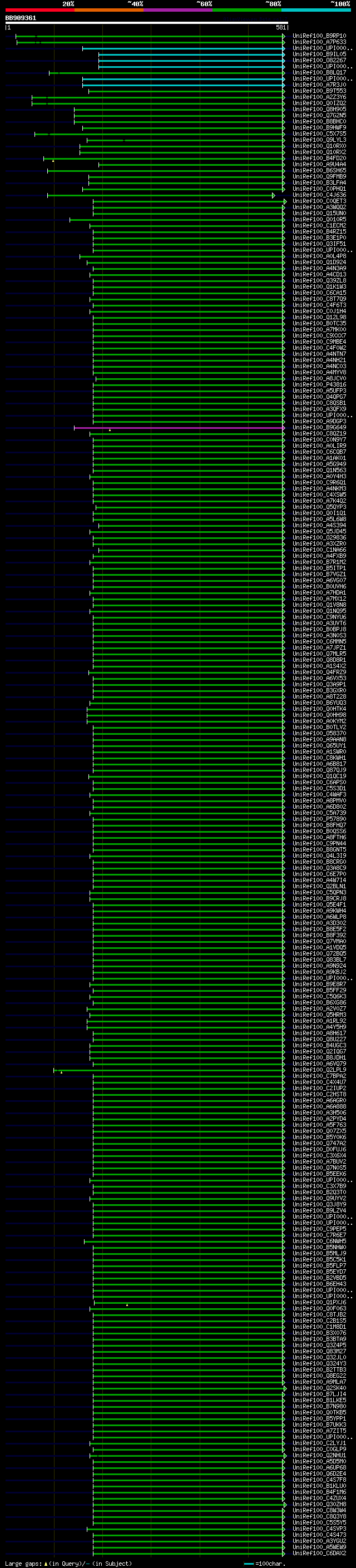Select hit label UniRef100_Q1V8N8
The height and width of the screenshot is (1568, 356).
pos(319,605)
